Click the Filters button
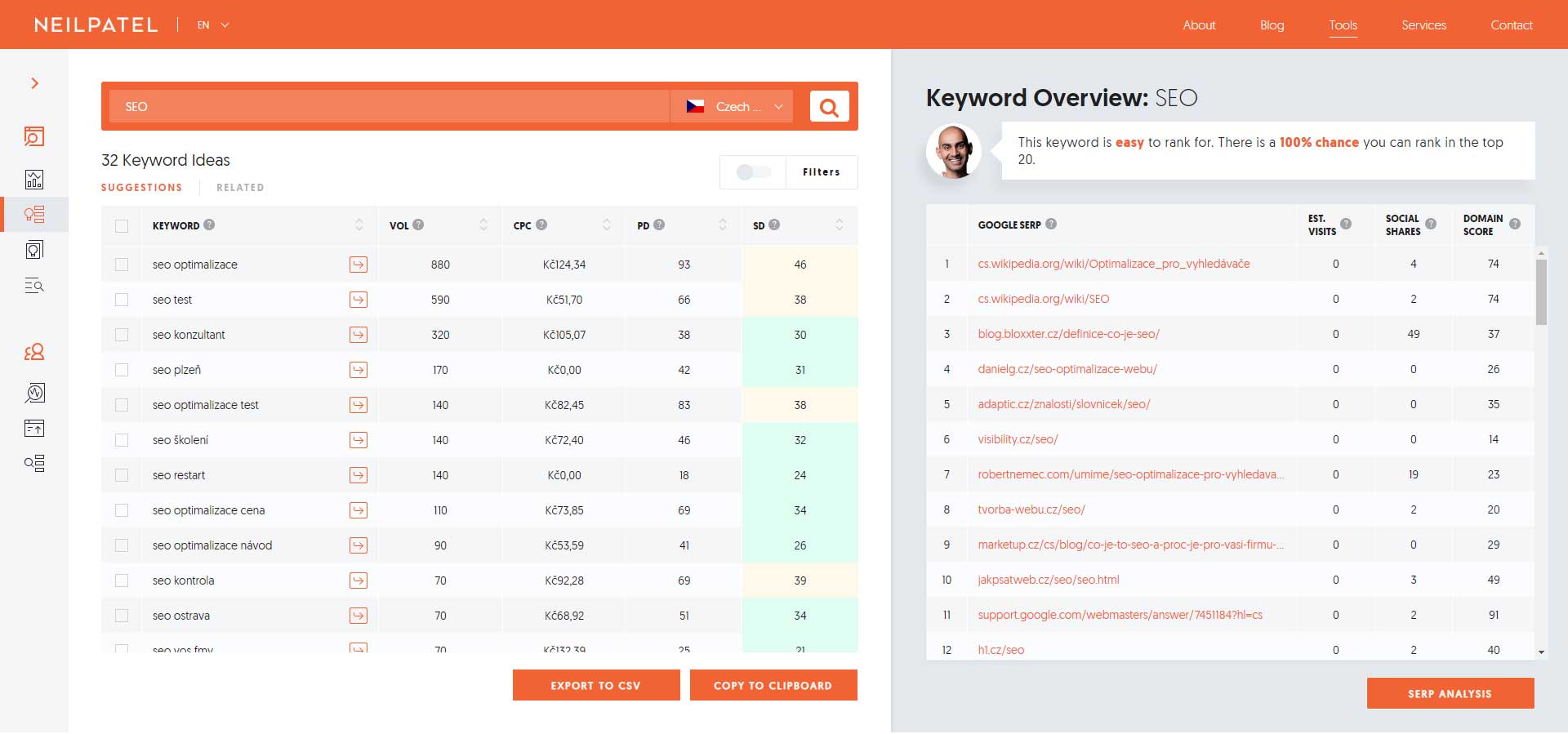 coord(822,172)
